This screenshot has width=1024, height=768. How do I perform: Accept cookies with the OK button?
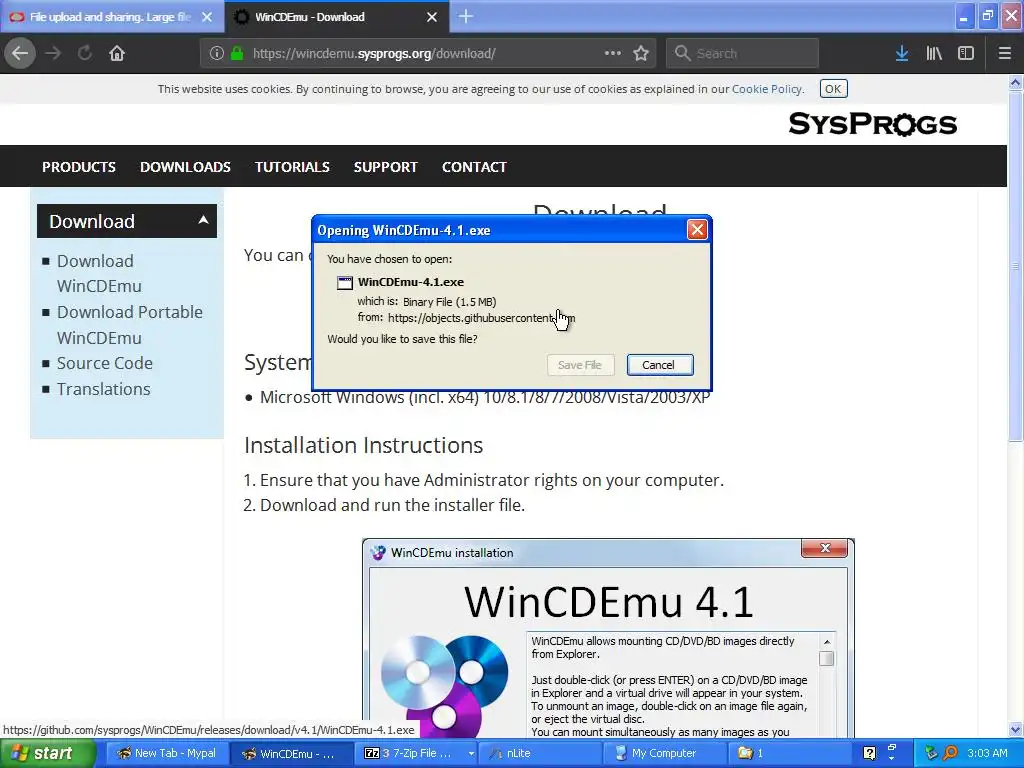(833, 89)
